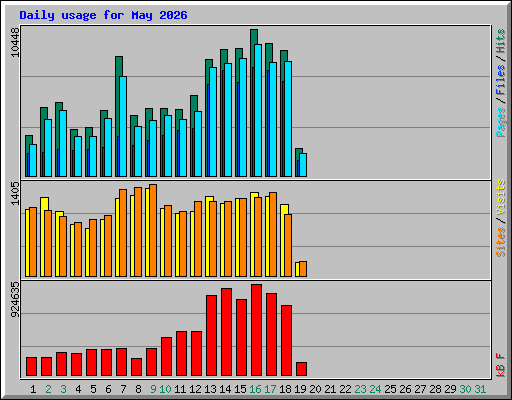
Task: Select the top chart axis value 10448
Action: [15, 42]
